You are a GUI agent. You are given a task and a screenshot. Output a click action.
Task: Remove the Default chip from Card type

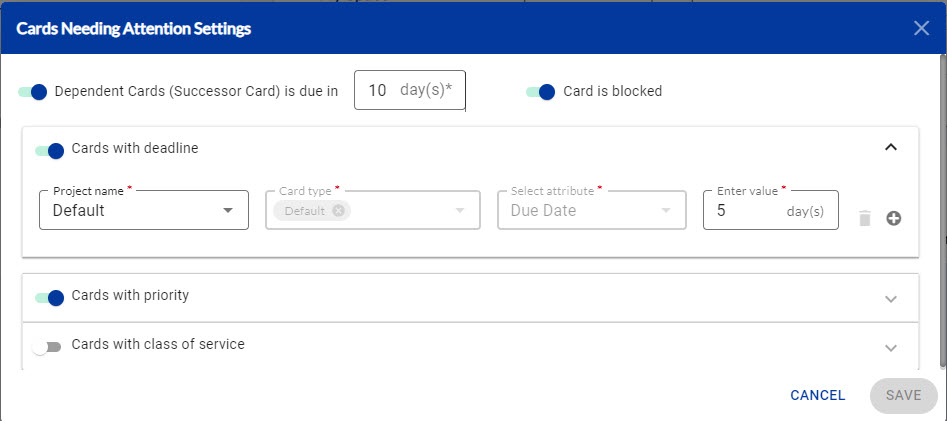tap(338, 211)
